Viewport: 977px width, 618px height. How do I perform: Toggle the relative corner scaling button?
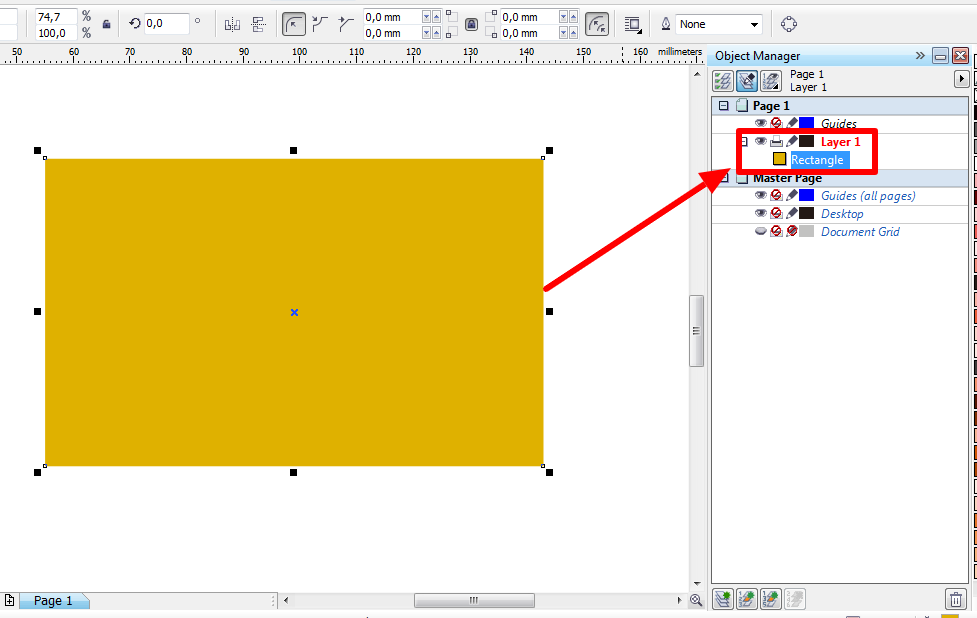[597, 24]
